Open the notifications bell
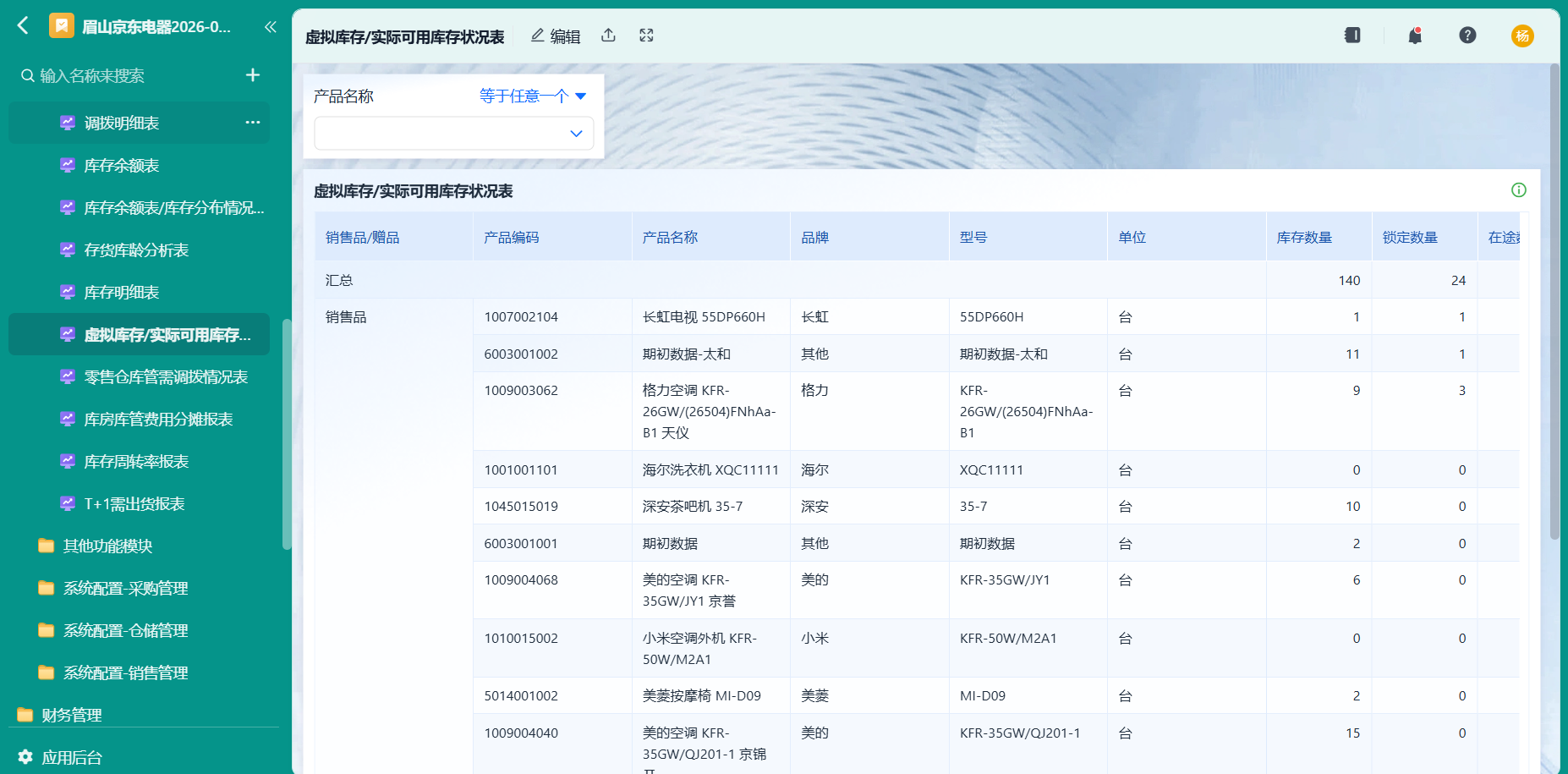1568x774 pixels. click(1415, 36)
